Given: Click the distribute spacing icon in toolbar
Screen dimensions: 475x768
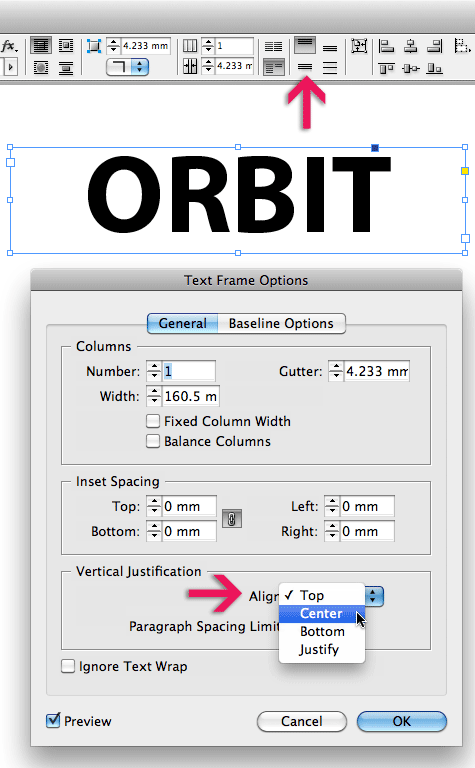Looking at the screenshot, I should [x=462, y=46].
